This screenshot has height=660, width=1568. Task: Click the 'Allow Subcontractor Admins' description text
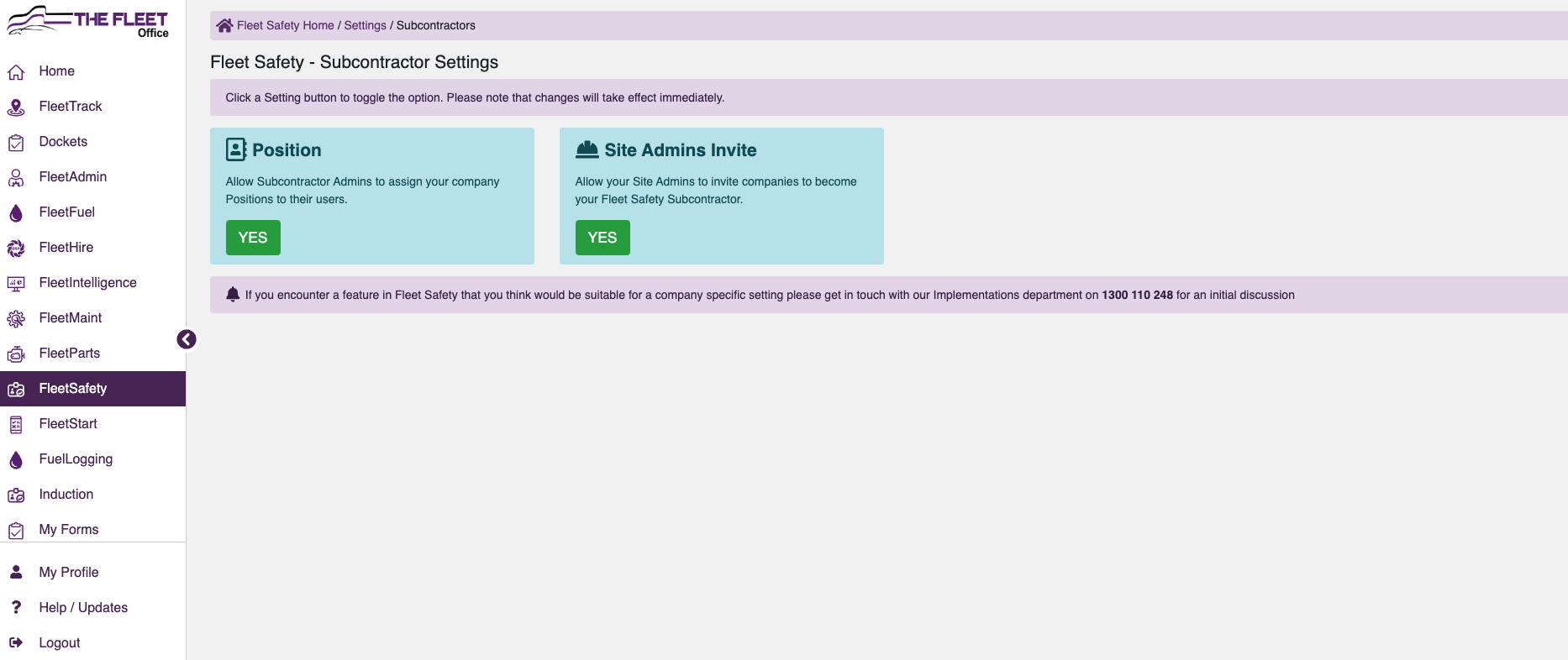[x=362, y=191]
